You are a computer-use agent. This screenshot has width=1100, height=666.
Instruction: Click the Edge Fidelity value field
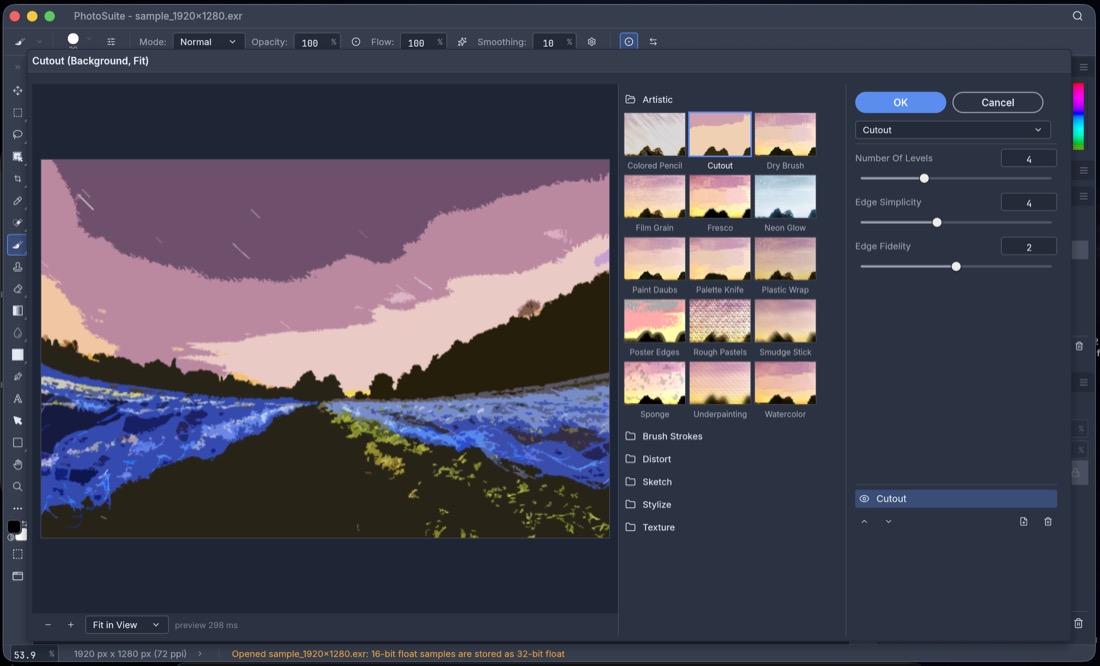tap(1028, 246)
